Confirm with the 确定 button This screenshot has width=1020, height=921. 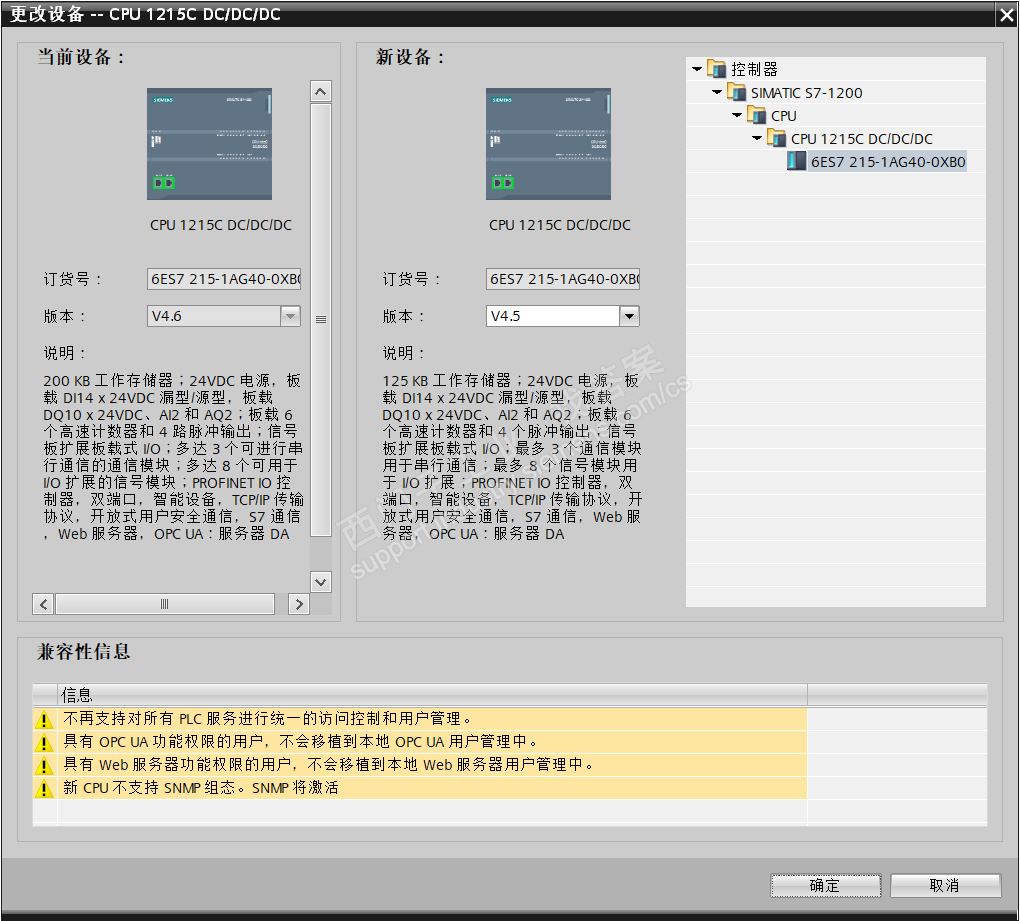tap(826, 885)
